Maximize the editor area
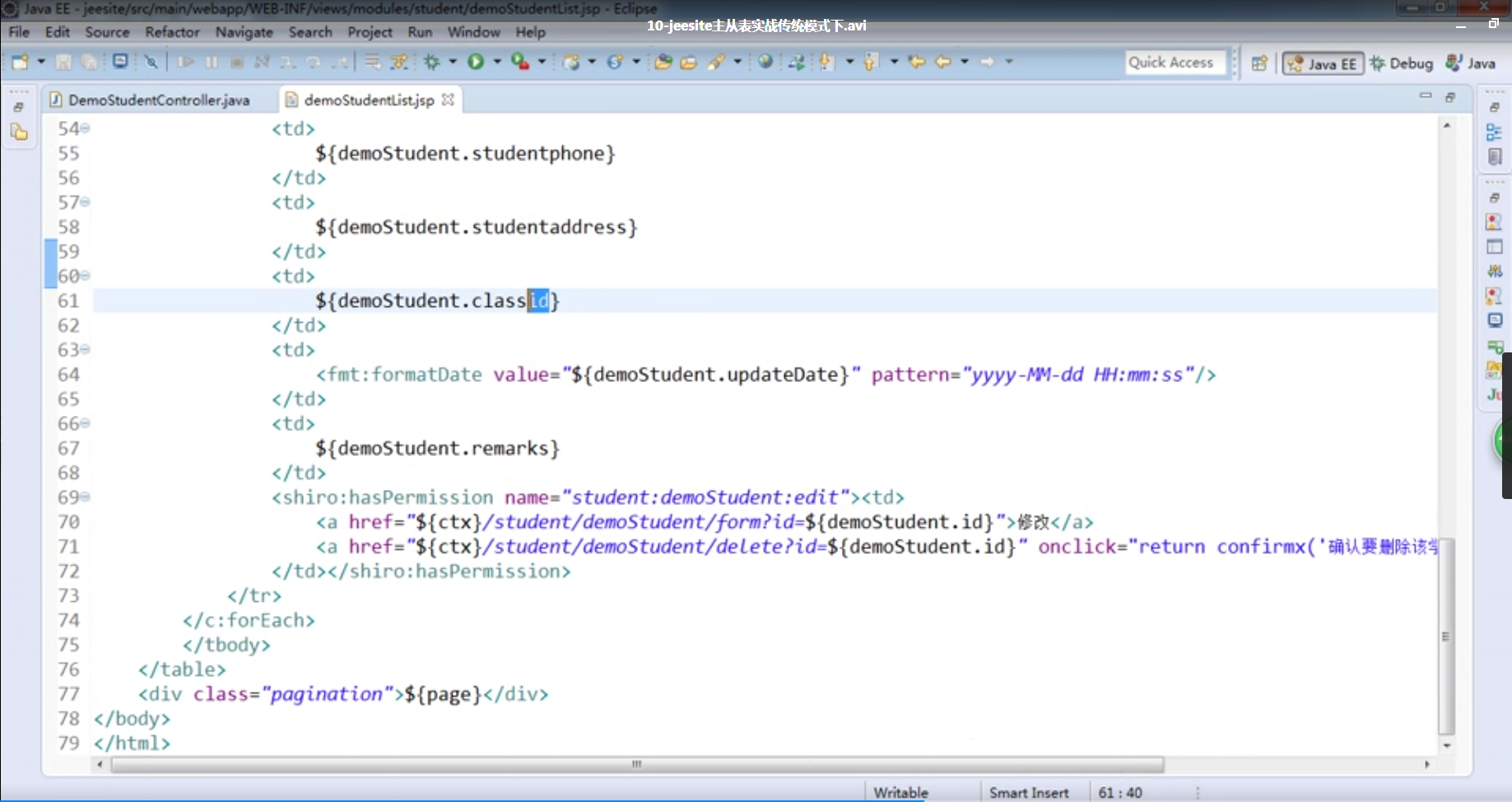This screenshot has height=802, width=1512. 1450,96
